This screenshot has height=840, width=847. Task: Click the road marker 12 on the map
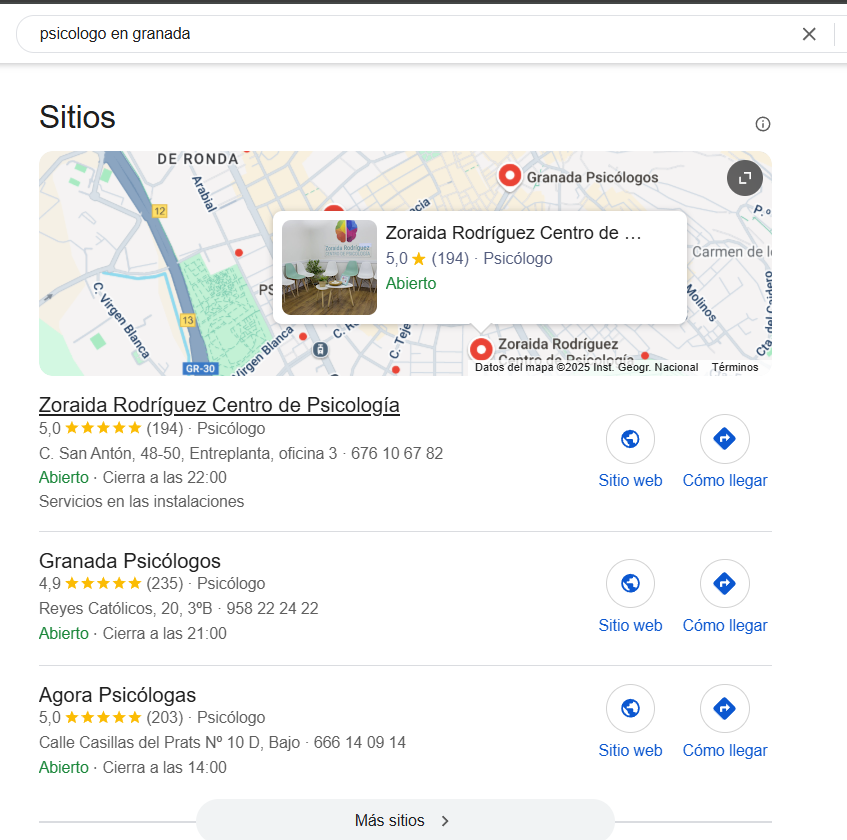pos(159,211)
